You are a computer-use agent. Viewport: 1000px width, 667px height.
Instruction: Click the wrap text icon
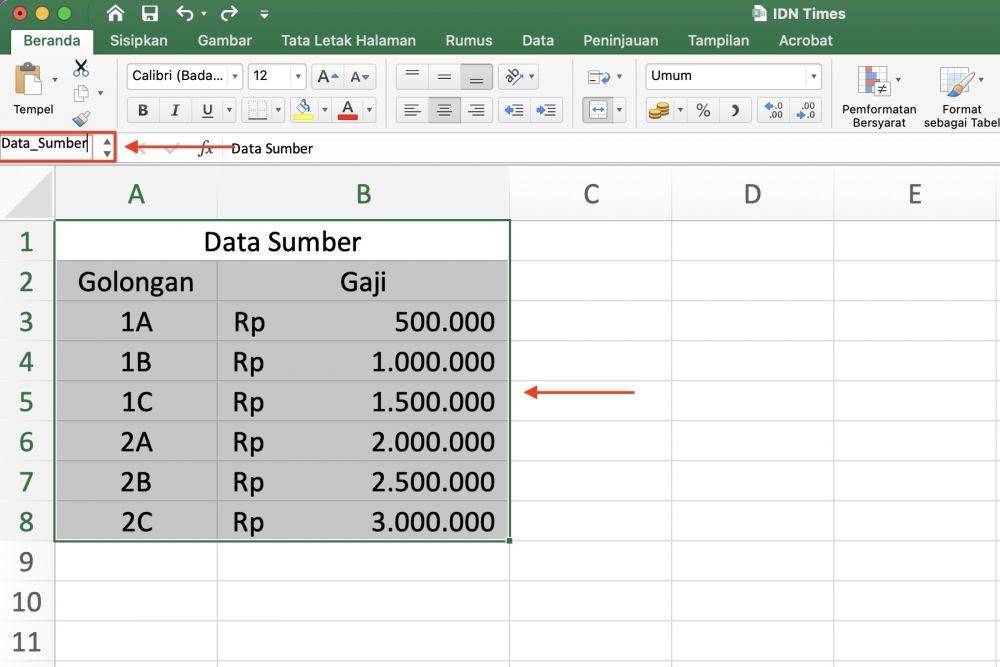[x=599, y=77]
